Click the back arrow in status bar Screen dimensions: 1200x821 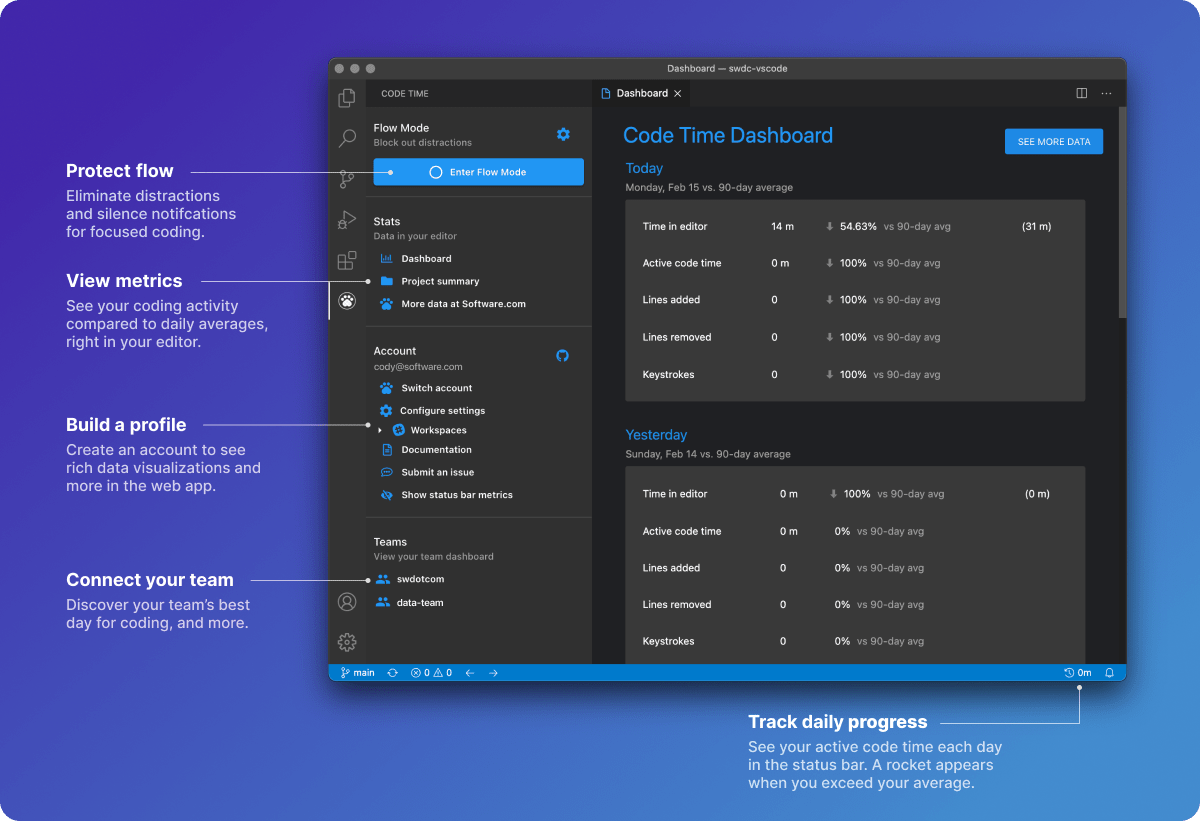pos(470,673)
